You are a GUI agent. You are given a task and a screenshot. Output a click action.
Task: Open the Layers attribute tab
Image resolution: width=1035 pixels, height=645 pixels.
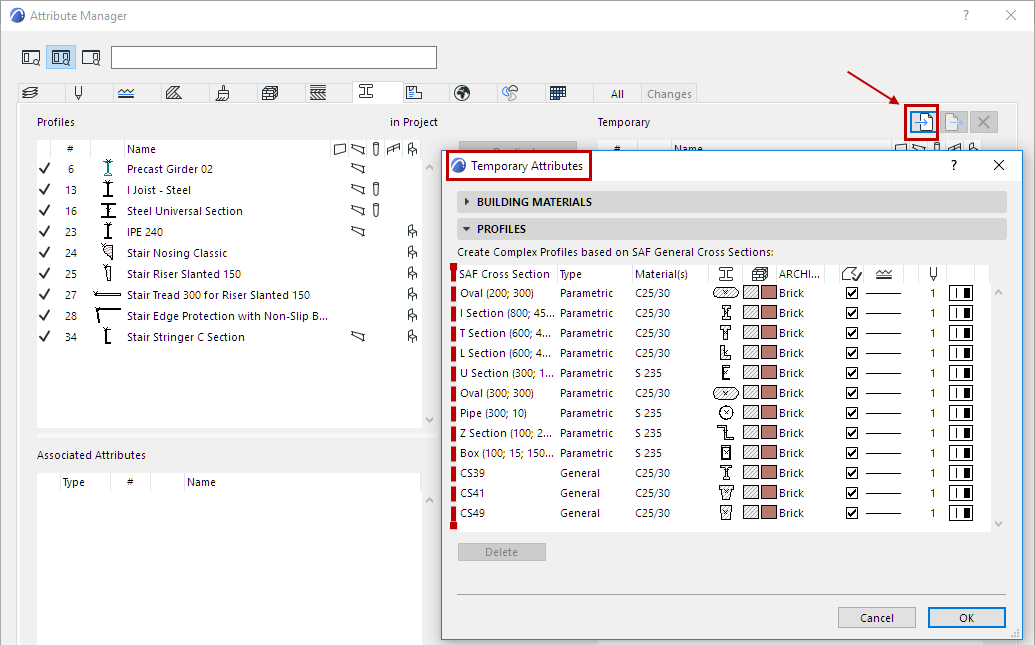pos(30,93)
